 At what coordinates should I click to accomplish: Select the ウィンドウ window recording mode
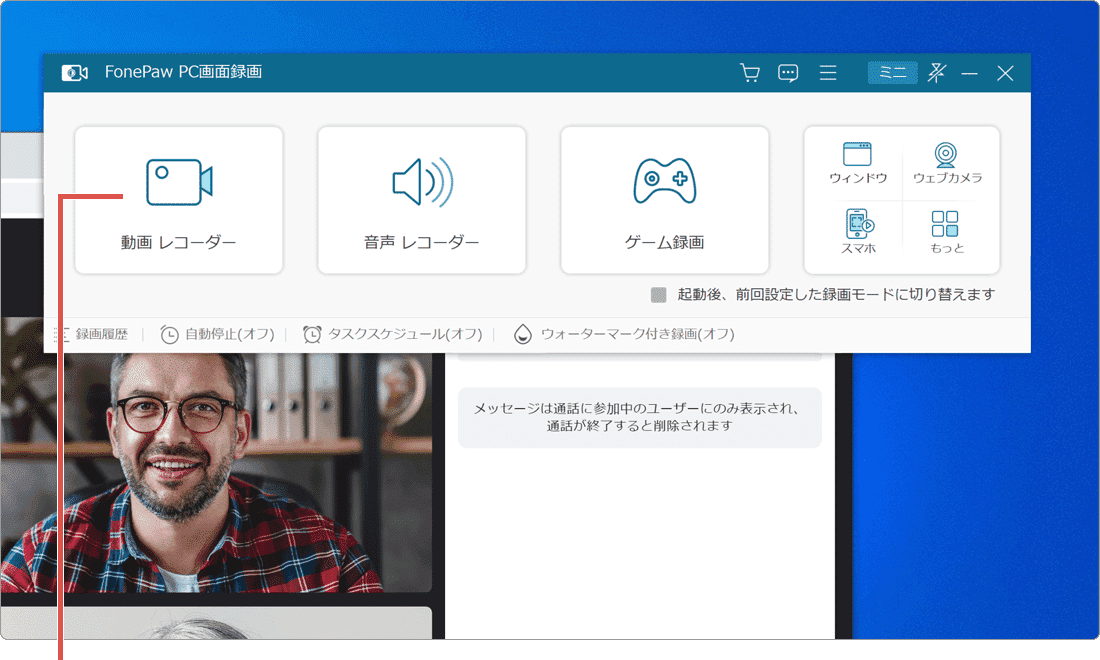click(856, 163)
